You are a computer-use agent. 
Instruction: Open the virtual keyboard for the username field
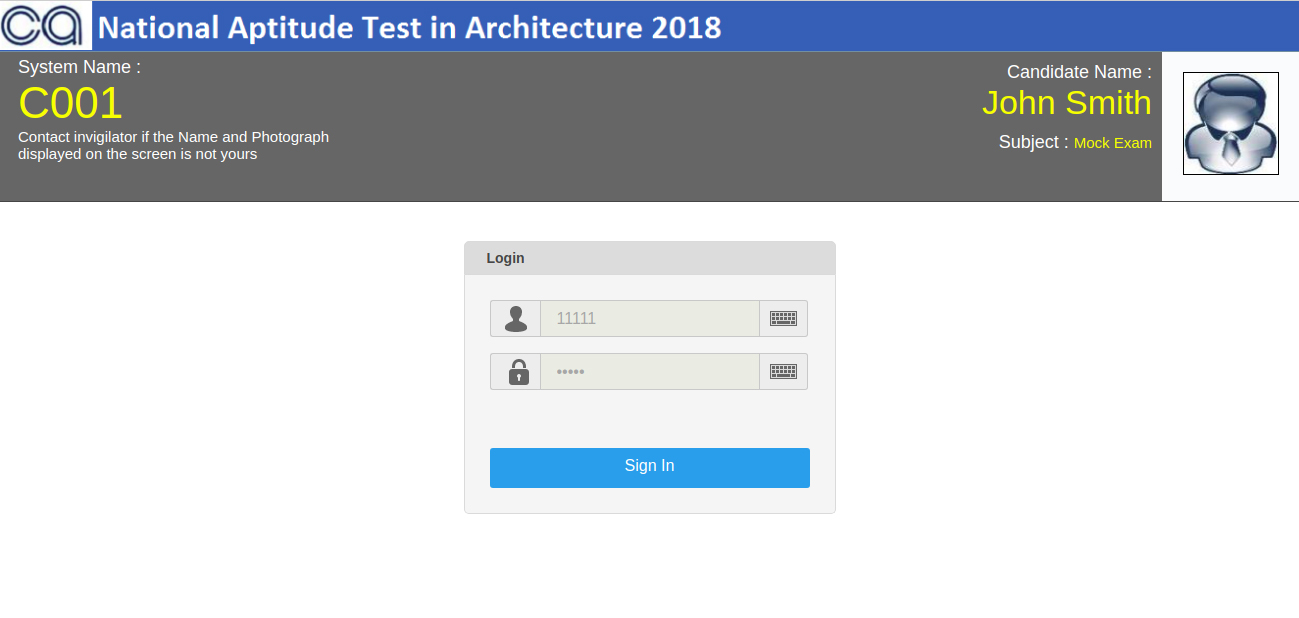tap(783, 318)
